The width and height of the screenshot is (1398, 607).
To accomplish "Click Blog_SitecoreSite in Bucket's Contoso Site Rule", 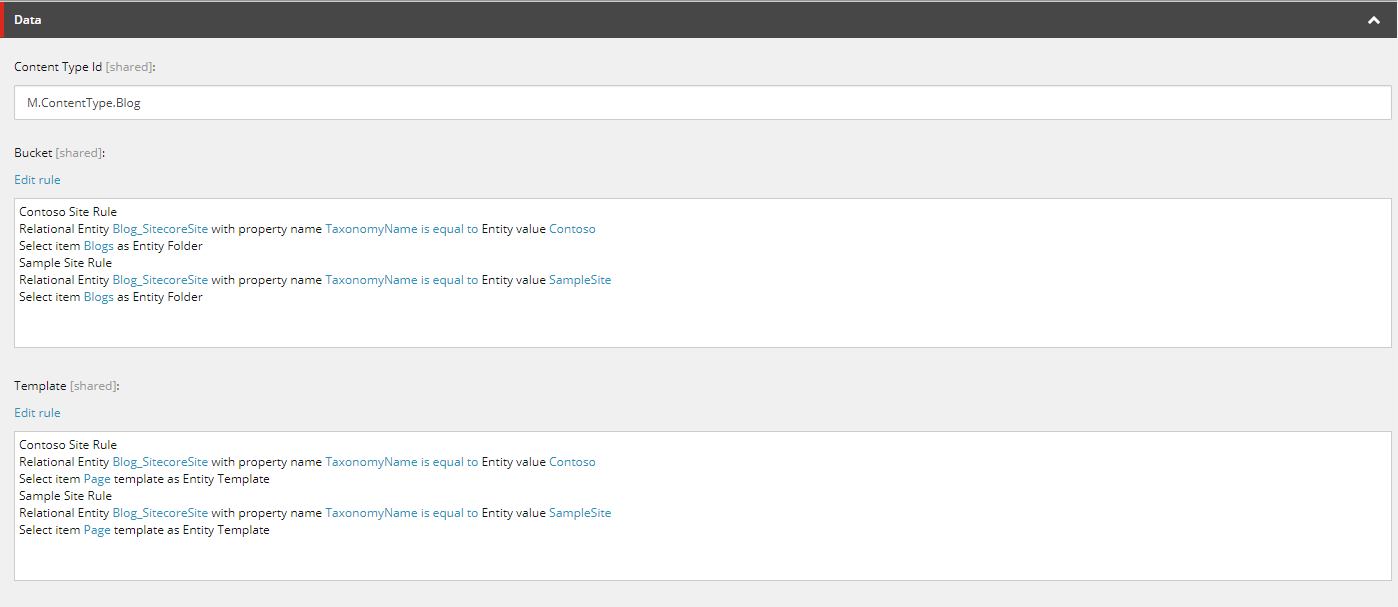I will point(160,229).
